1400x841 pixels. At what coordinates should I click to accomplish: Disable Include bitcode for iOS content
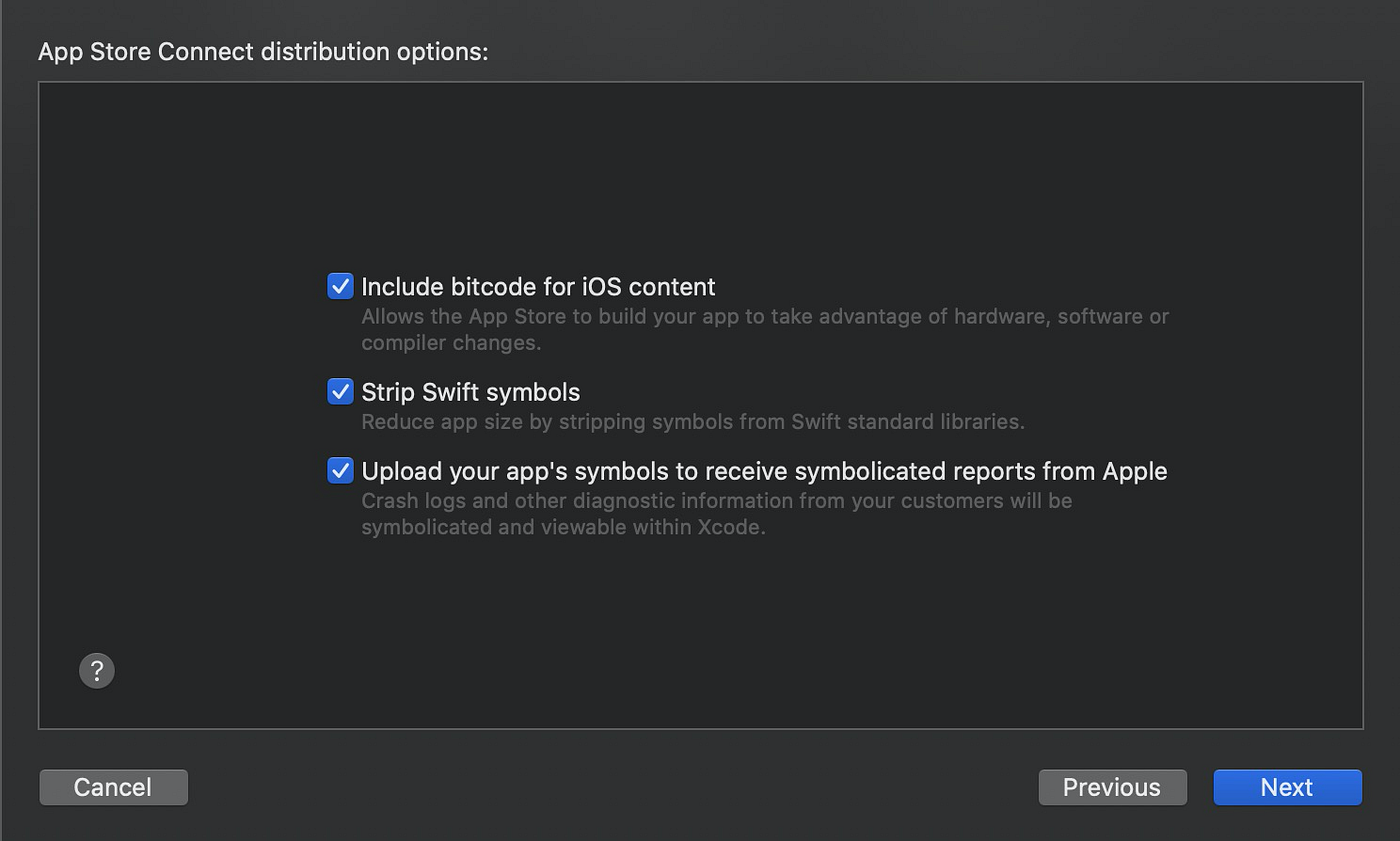(x=340, y=286)
